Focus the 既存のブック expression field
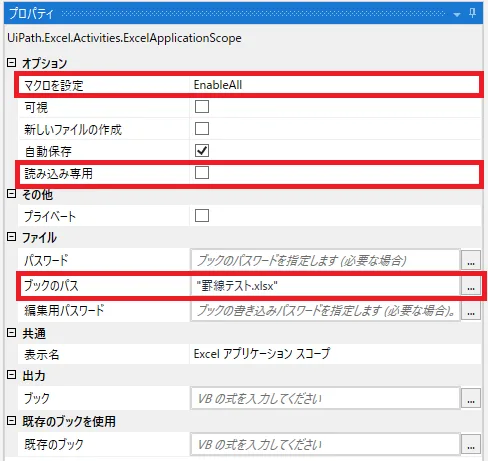The height and width of the screenshot is (461, 488). [325, 444]
